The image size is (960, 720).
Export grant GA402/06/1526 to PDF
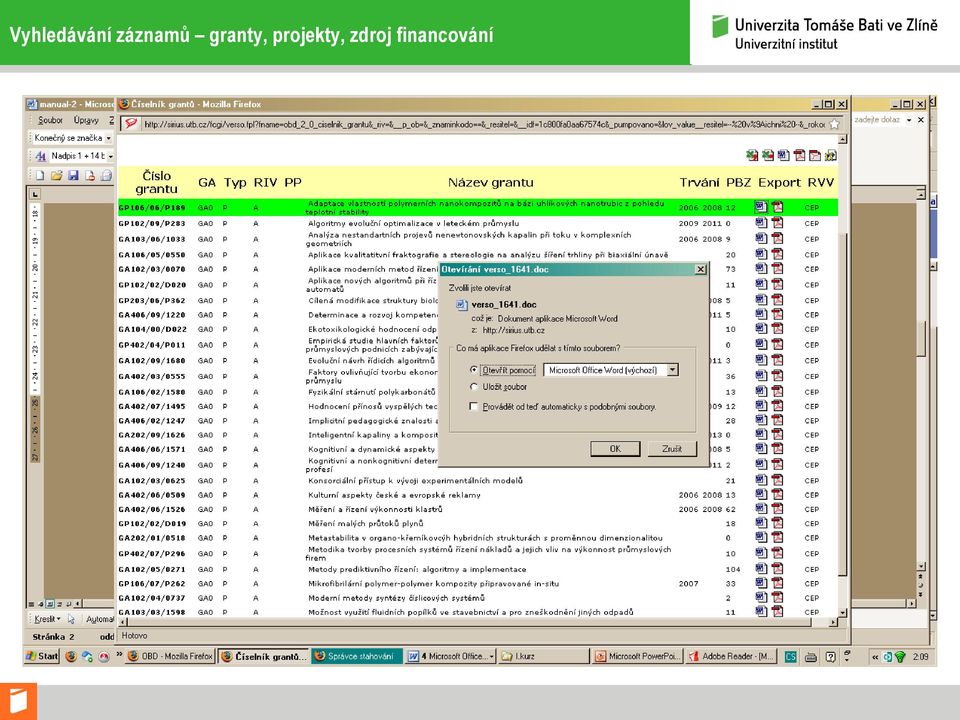pos(777,509)
